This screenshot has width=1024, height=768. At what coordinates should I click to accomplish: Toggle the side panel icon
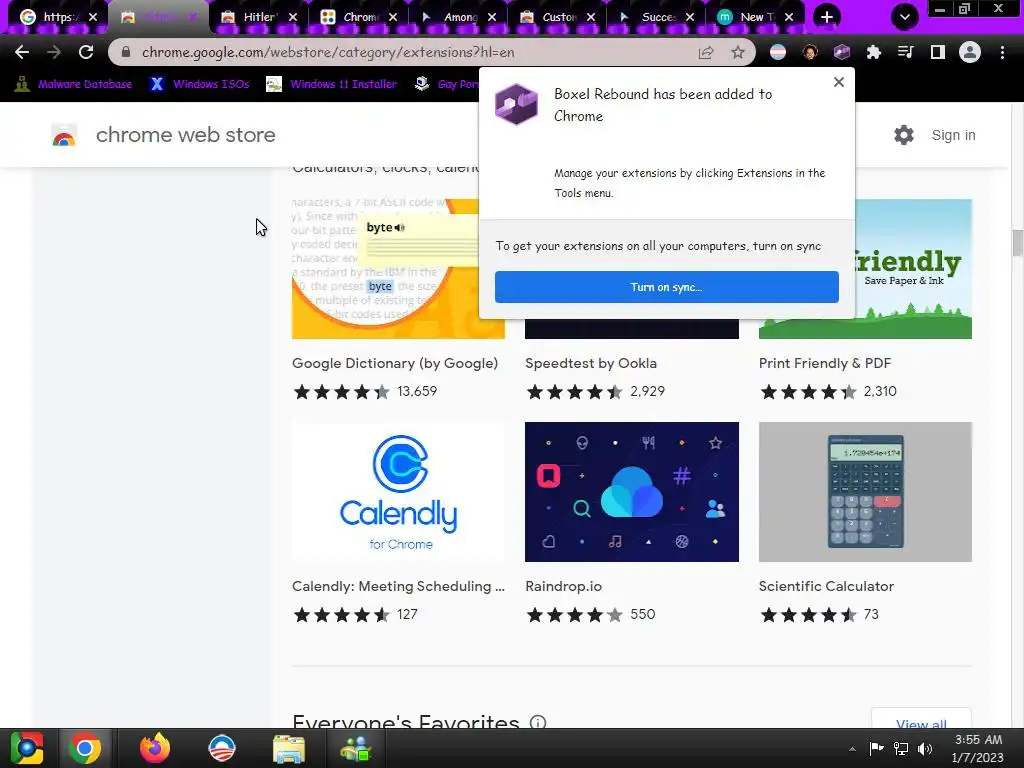pos(938,52)
